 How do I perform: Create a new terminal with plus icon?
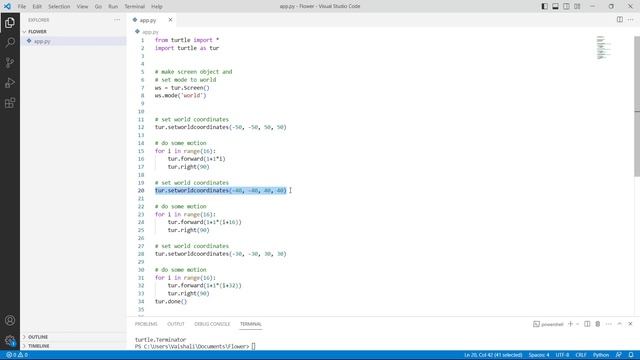pyautogui.click(x=571, y=324)
